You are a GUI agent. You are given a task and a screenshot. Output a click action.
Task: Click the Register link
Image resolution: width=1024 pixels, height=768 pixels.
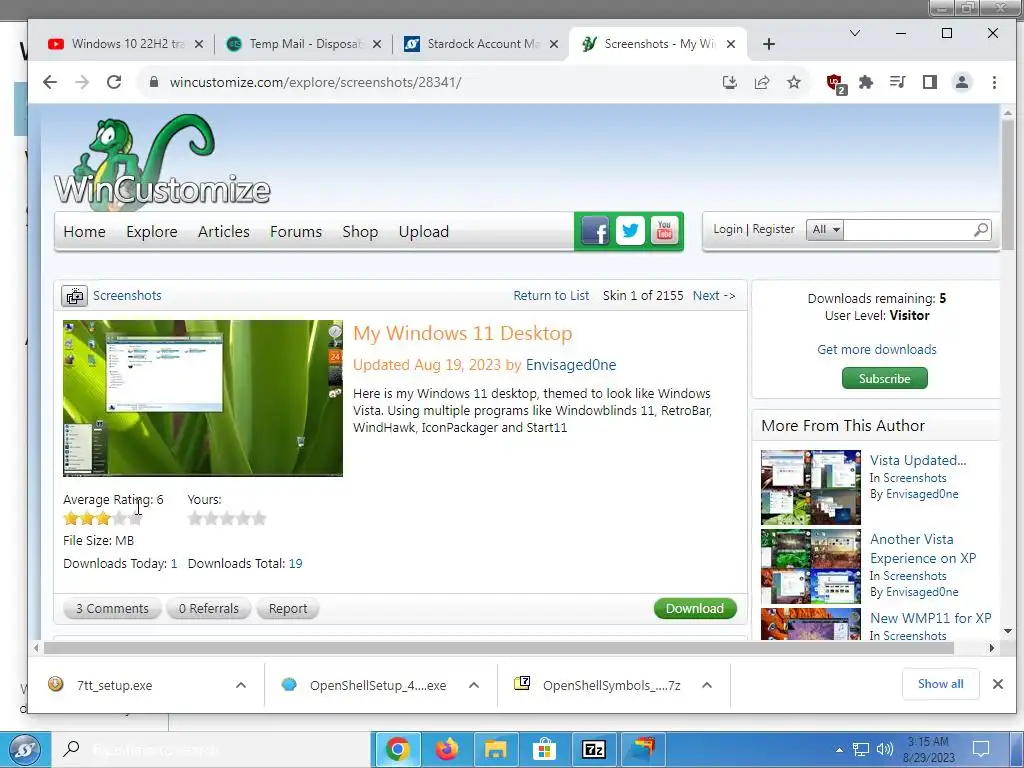tap(773, 229)
